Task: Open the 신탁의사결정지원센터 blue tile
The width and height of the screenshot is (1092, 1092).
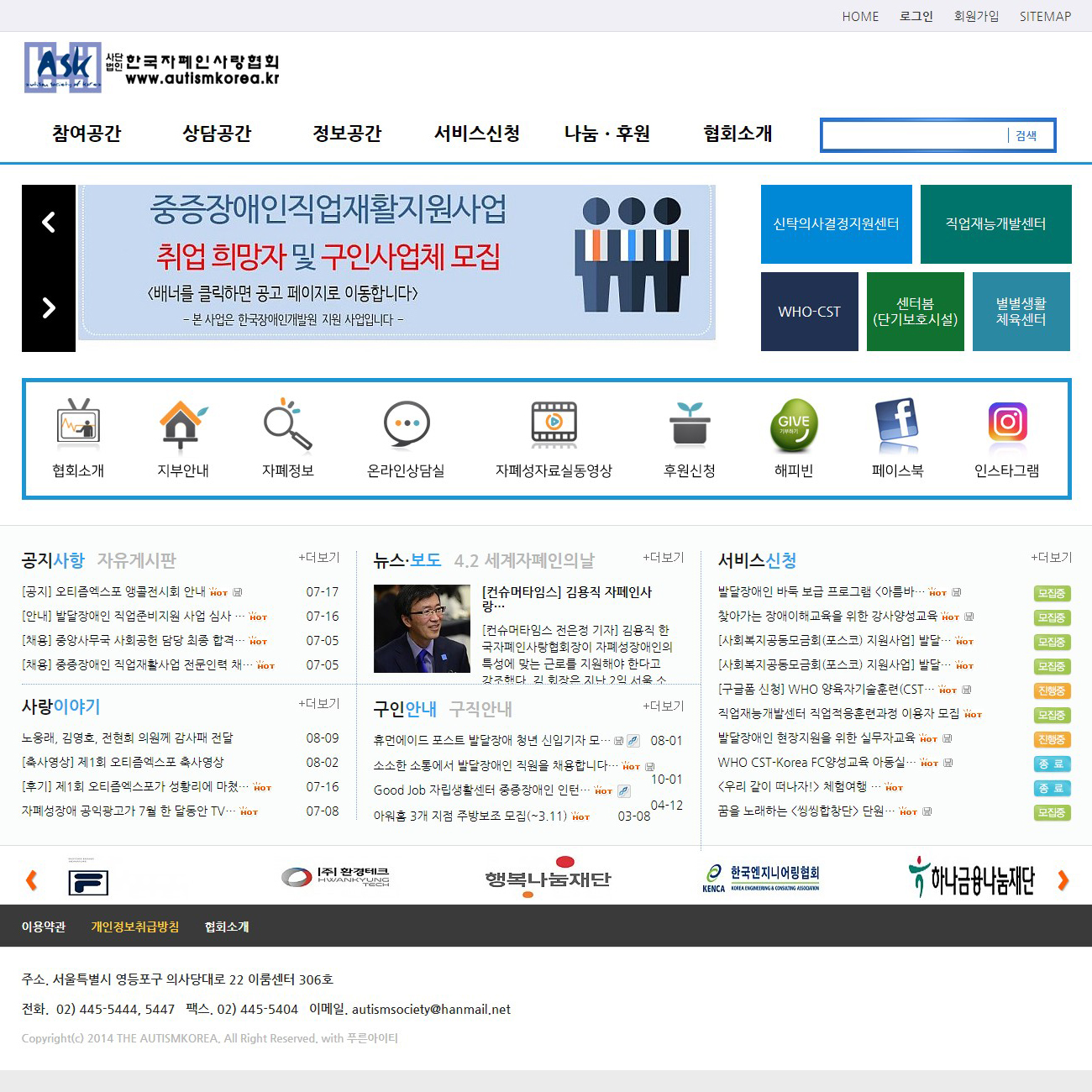Action: click(x=836, y=224)
